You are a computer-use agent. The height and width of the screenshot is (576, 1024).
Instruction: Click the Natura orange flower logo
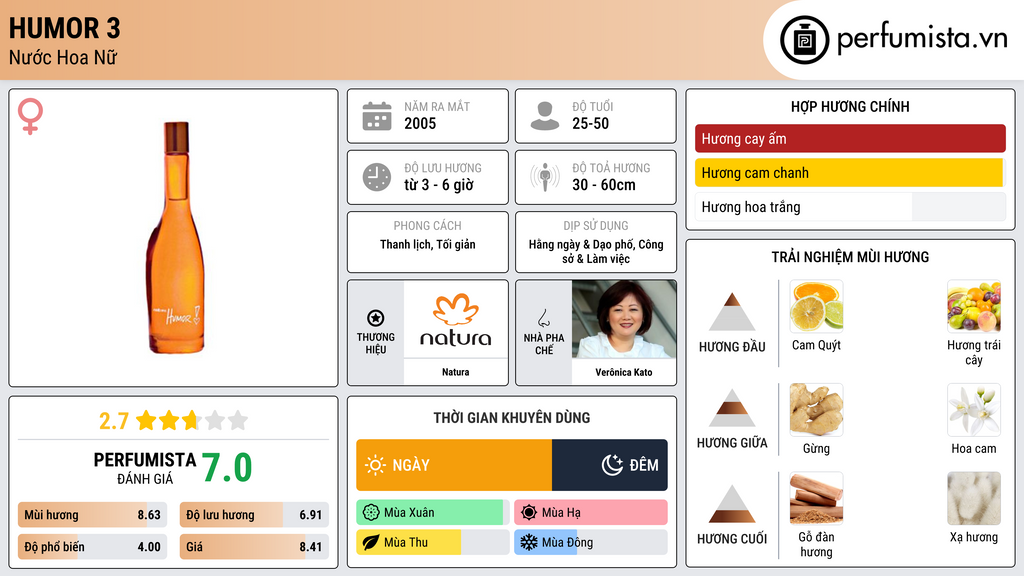456,310
